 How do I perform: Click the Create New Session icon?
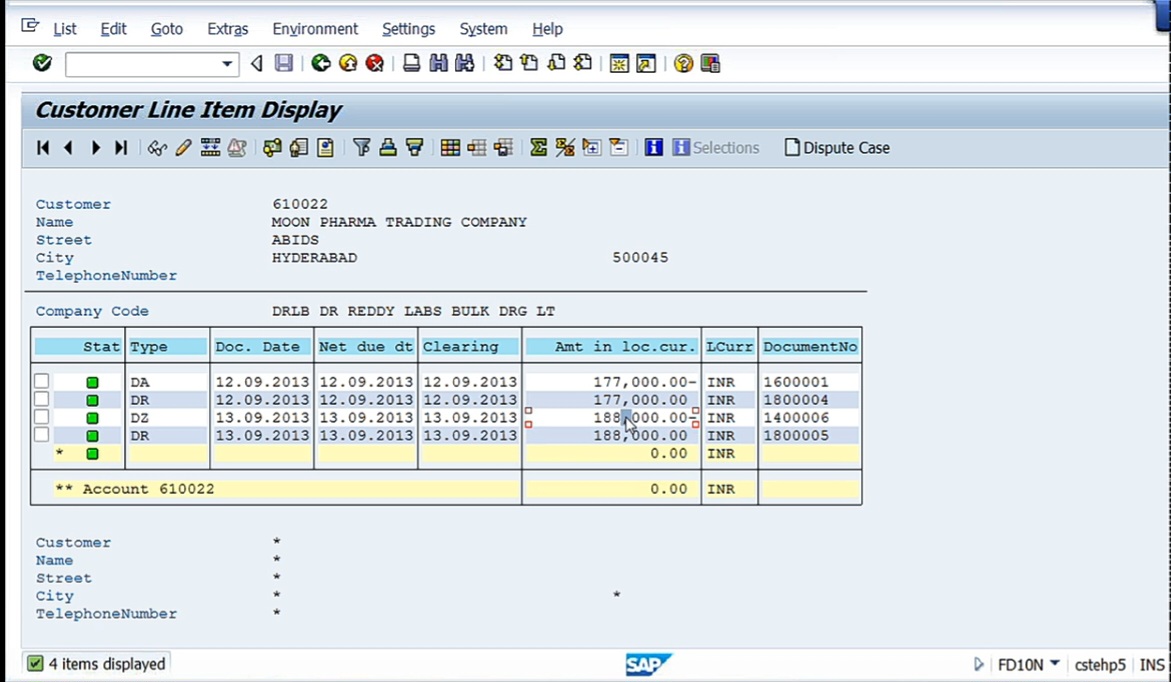pyautogui.click(x=619, y=63)
